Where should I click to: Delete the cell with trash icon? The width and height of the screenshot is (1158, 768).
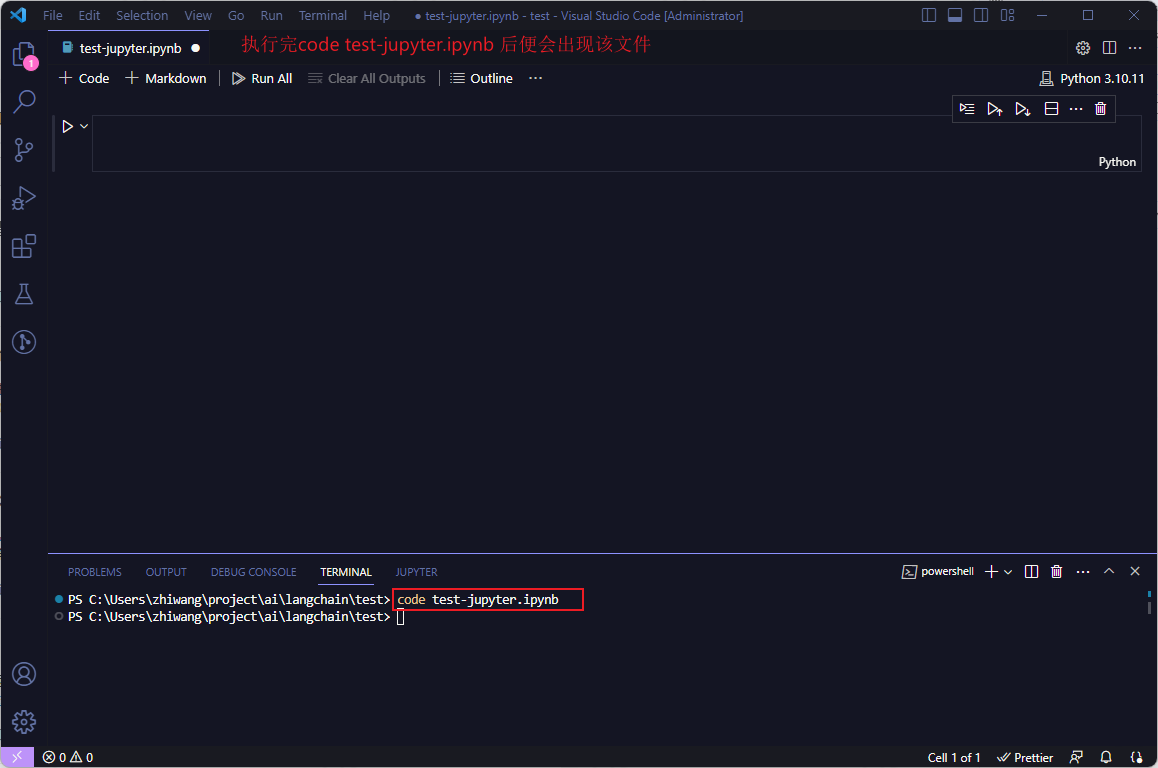1100,109
